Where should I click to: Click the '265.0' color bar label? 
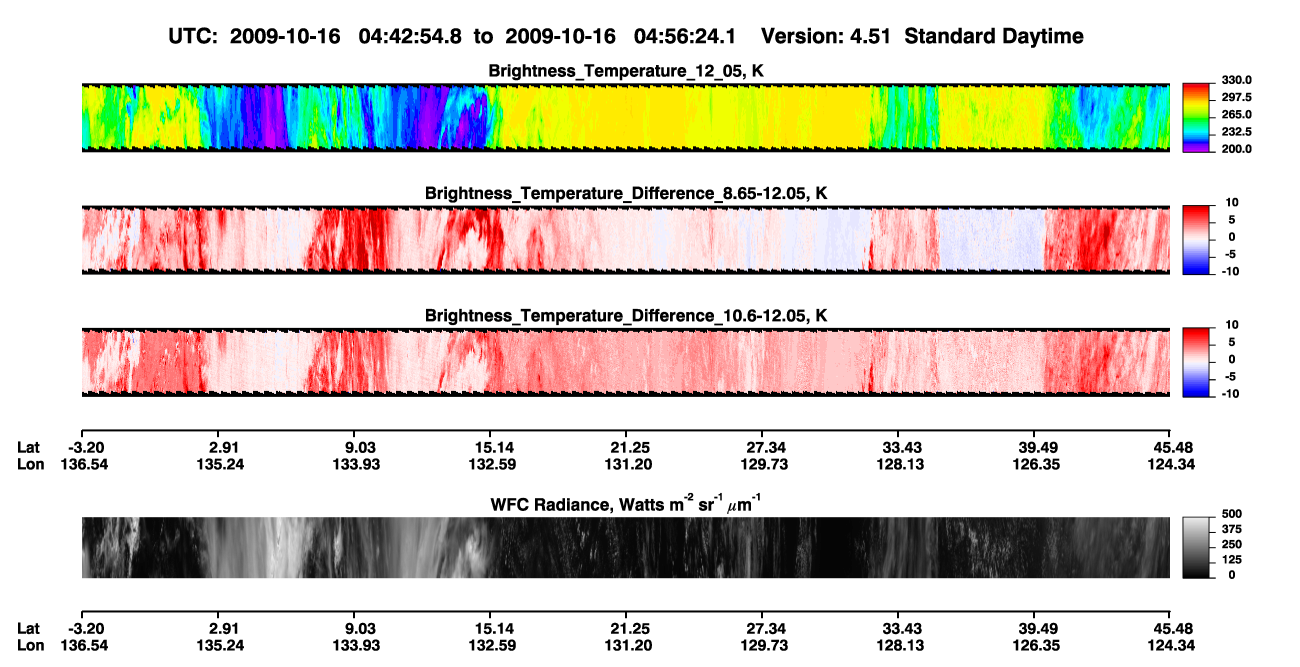[x=1237, y=114]
